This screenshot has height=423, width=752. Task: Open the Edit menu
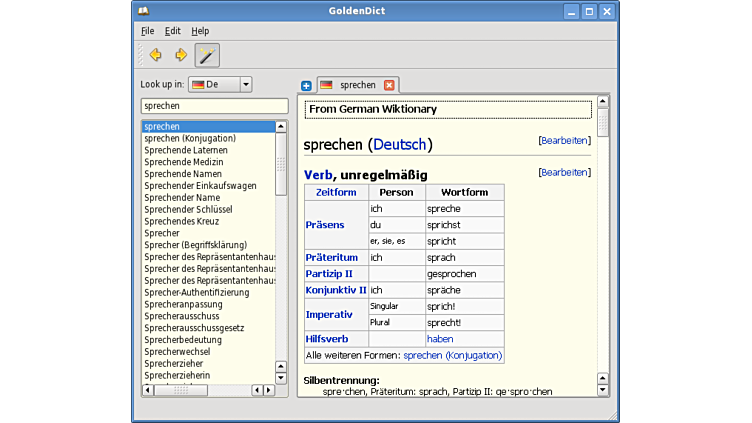[173, 31]
